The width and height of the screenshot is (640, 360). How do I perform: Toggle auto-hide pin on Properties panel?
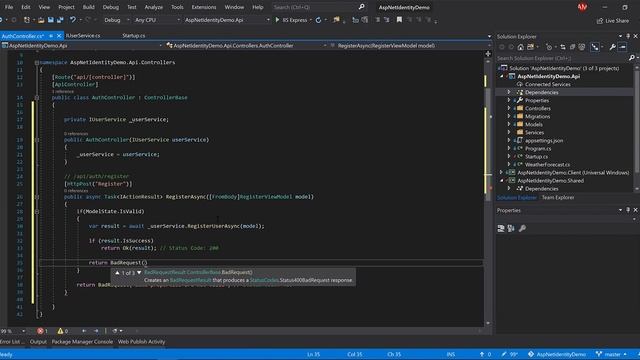[x=628, y=210]
